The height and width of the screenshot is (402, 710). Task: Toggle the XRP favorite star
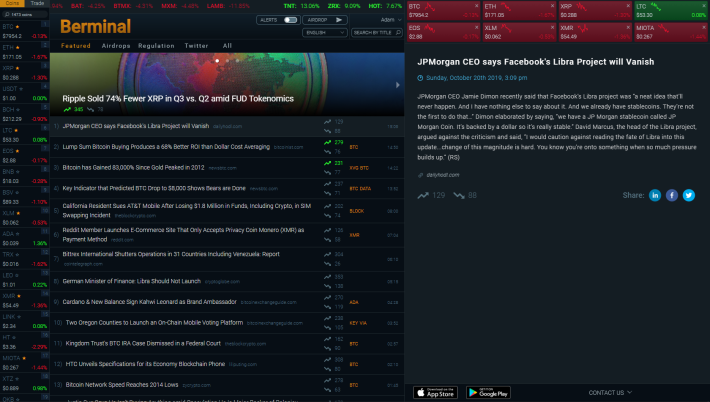click(x=18, y=68)
